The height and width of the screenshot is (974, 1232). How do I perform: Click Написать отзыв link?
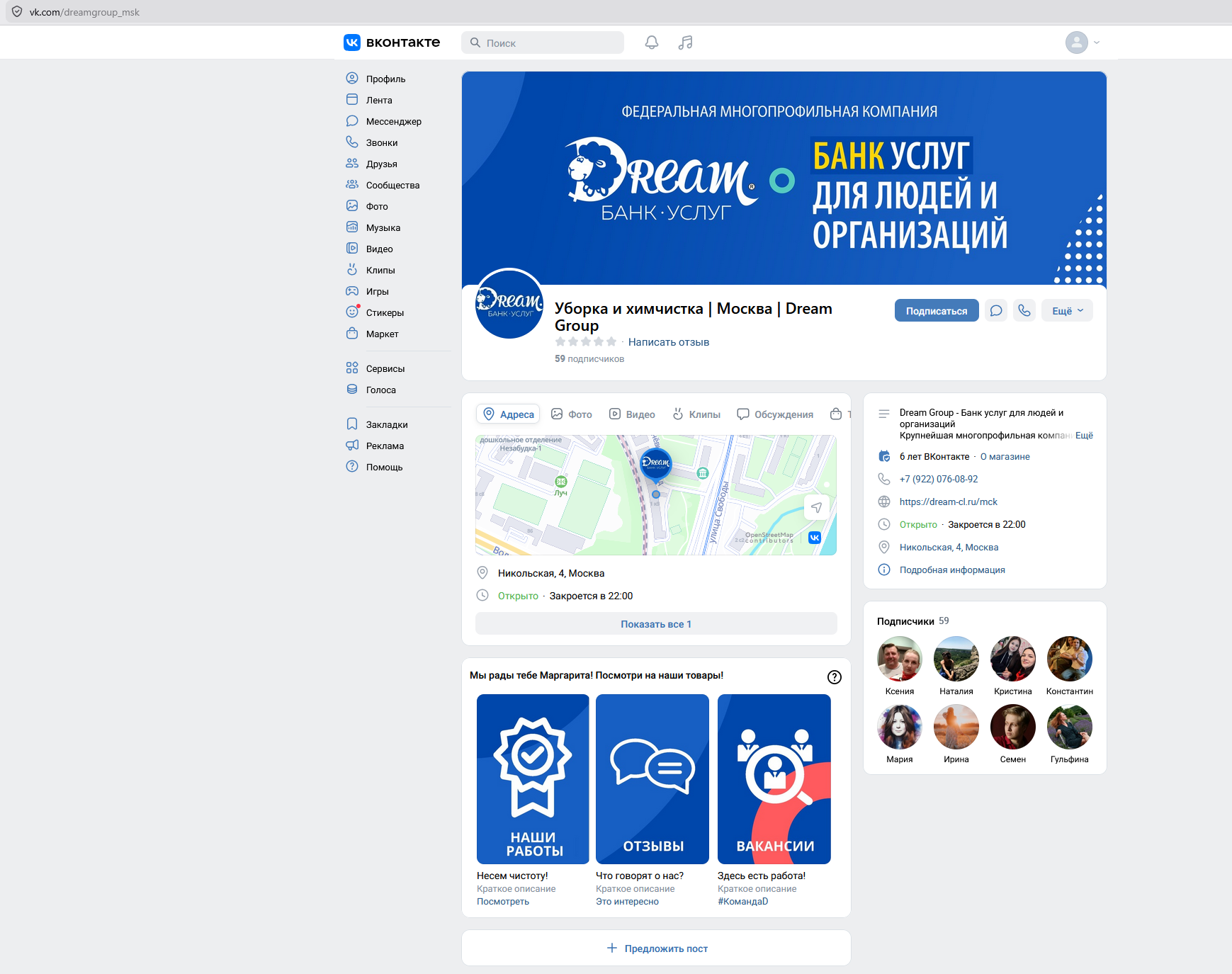(x=669, y=341)
